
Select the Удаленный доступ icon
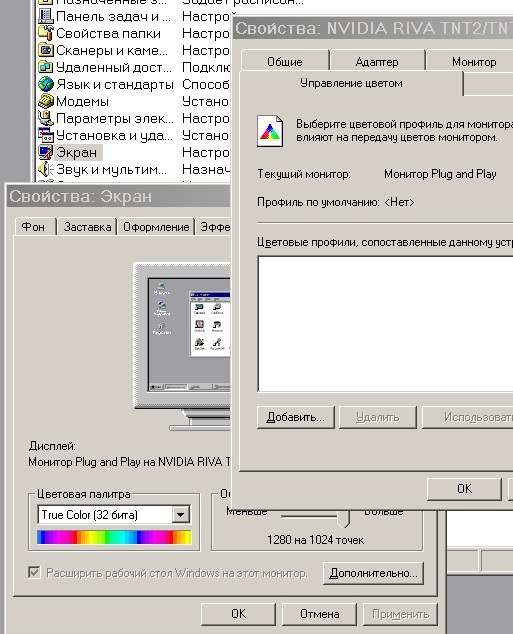(45, 67)
